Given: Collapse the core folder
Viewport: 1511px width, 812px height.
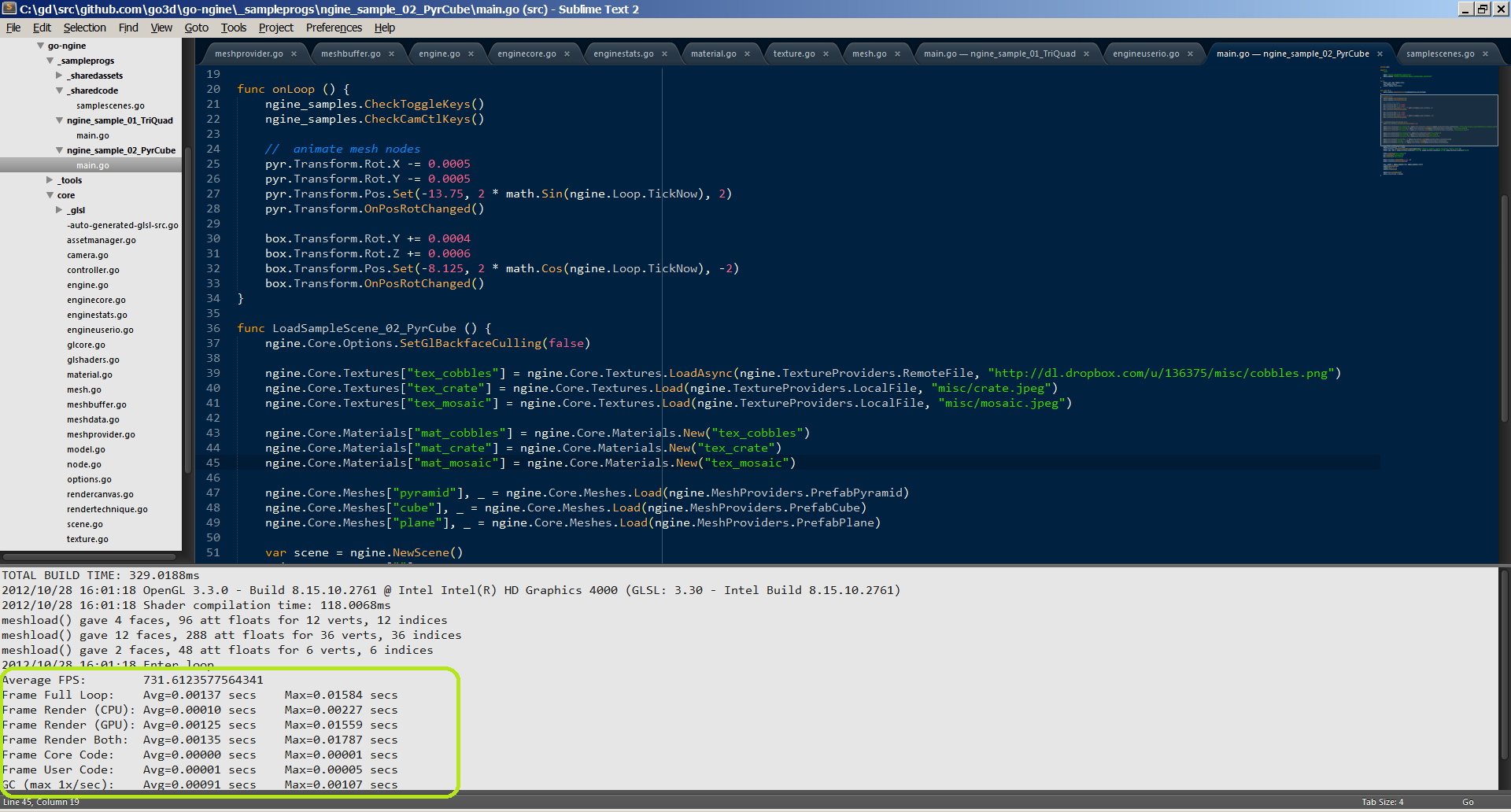Looking at the screenshot, I should tap(50, 195).
